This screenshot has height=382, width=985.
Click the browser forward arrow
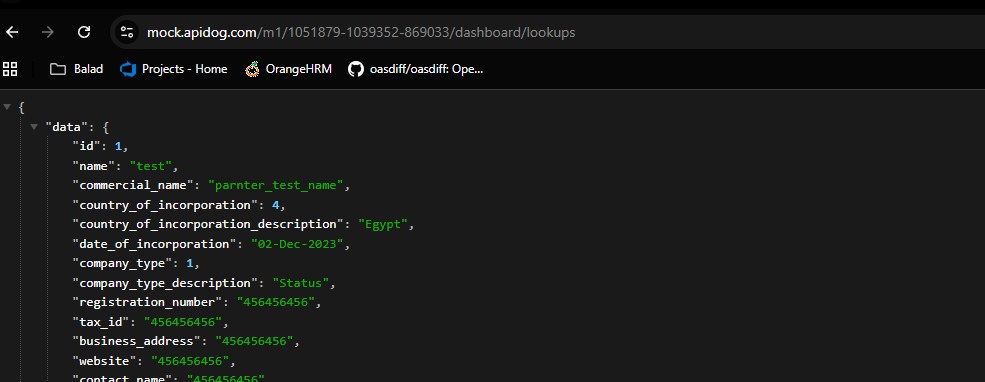[48, 32]
